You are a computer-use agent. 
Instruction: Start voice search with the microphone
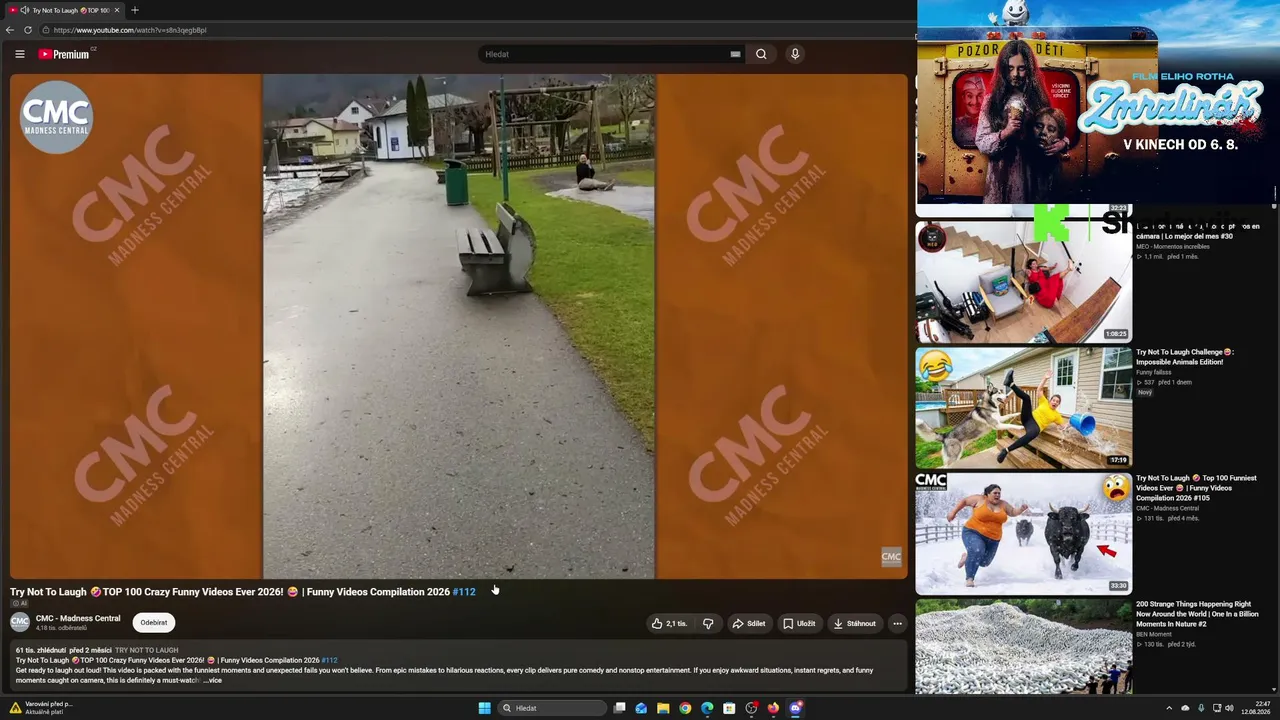(795, 54)
